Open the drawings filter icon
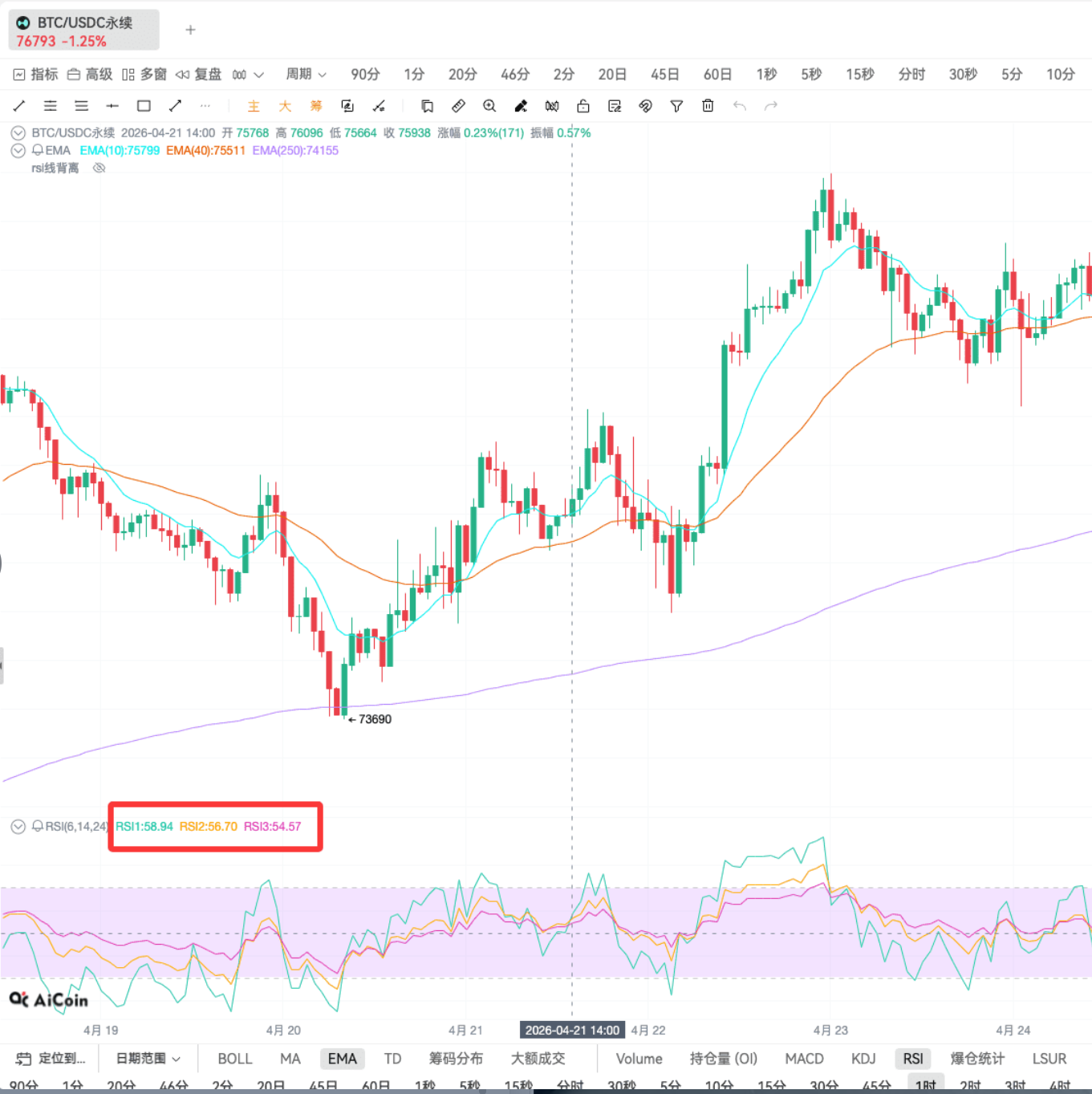Viewport: 1092px width, 1094px height. point(676,105)
